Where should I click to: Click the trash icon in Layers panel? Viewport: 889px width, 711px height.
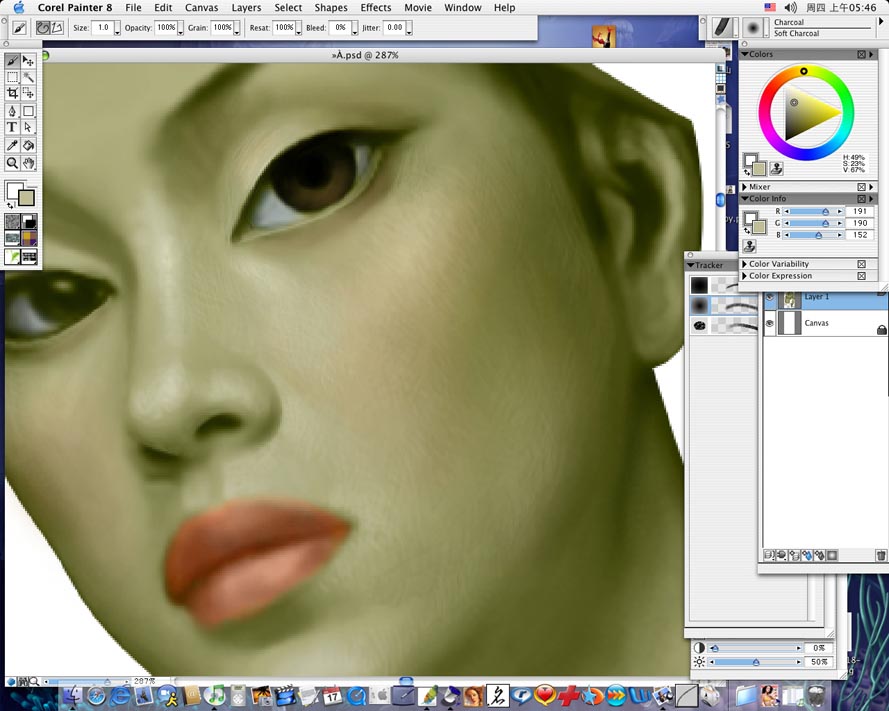tap(880, 556)
